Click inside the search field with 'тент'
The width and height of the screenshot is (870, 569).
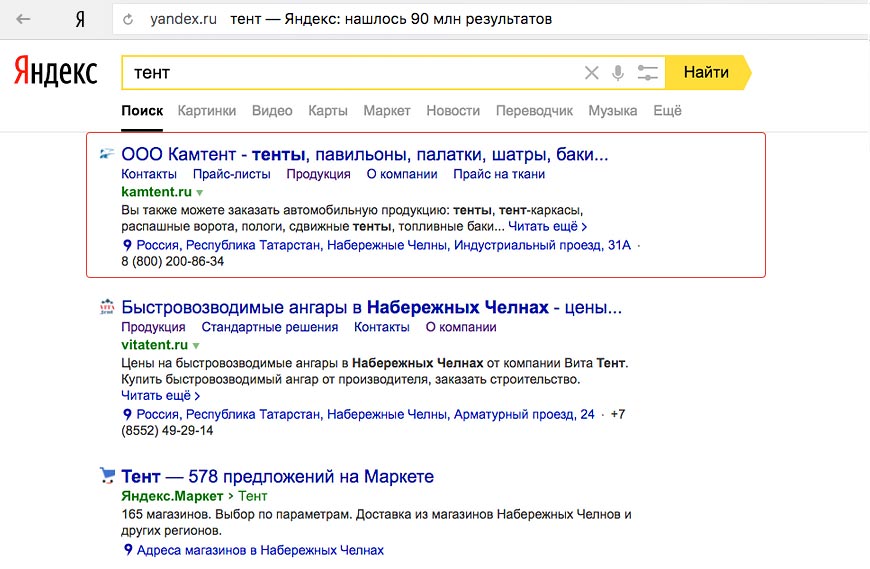350,73
